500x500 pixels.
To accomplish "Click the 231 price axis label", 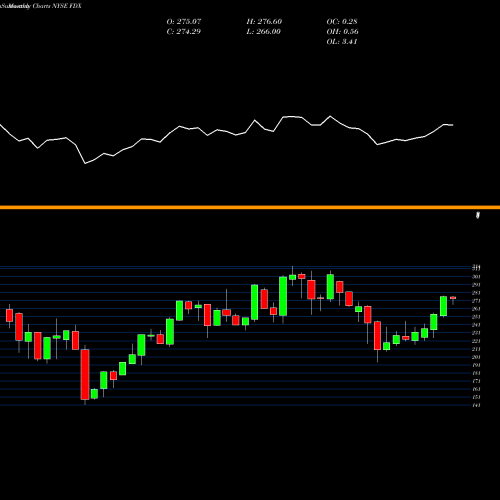I will click(476, 333).
